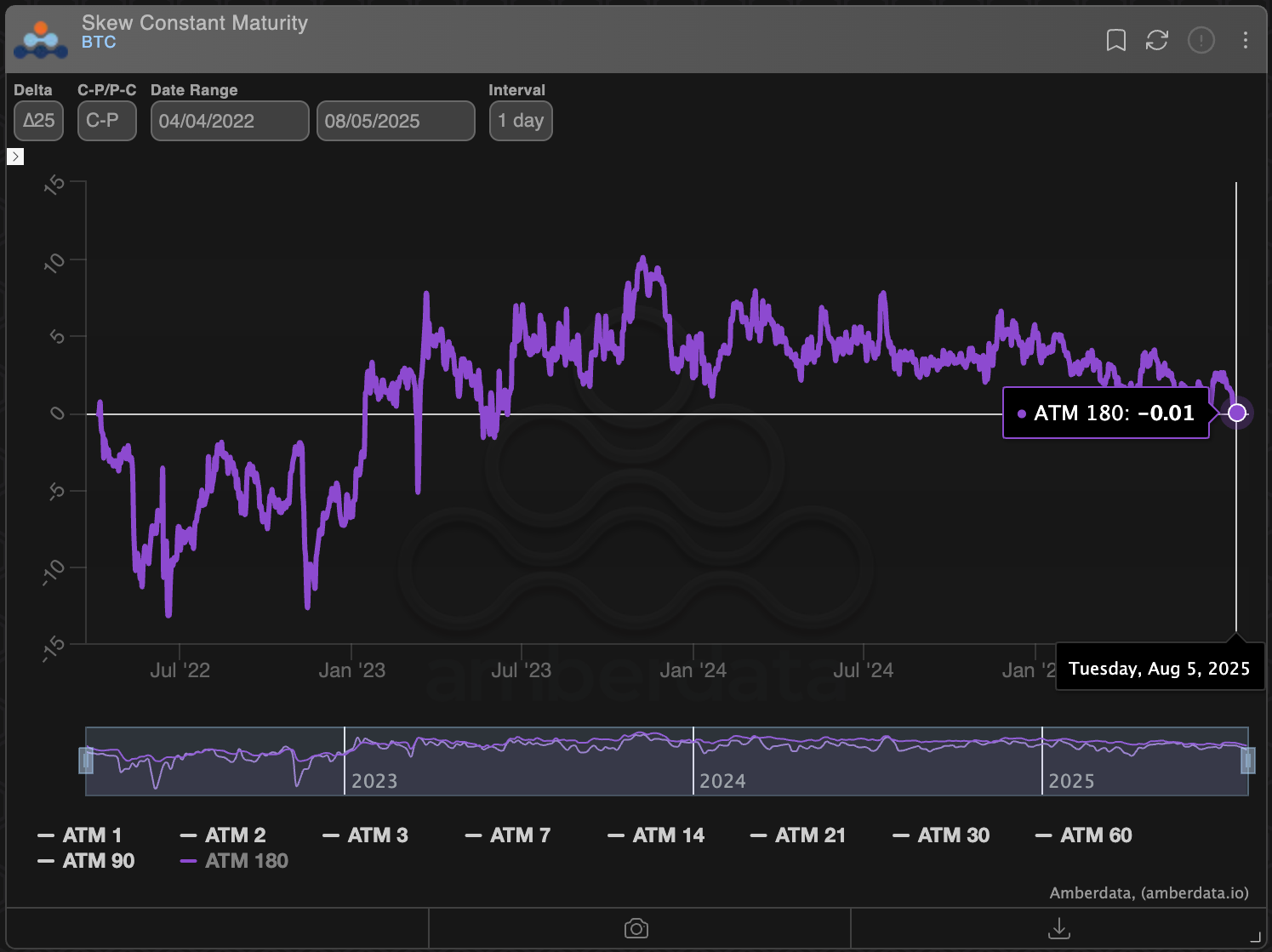Bookmark the Skew Constant Maturity chart
Image resolution: width=1272 pixels, height=952 pixels.
click(1115, 40)
